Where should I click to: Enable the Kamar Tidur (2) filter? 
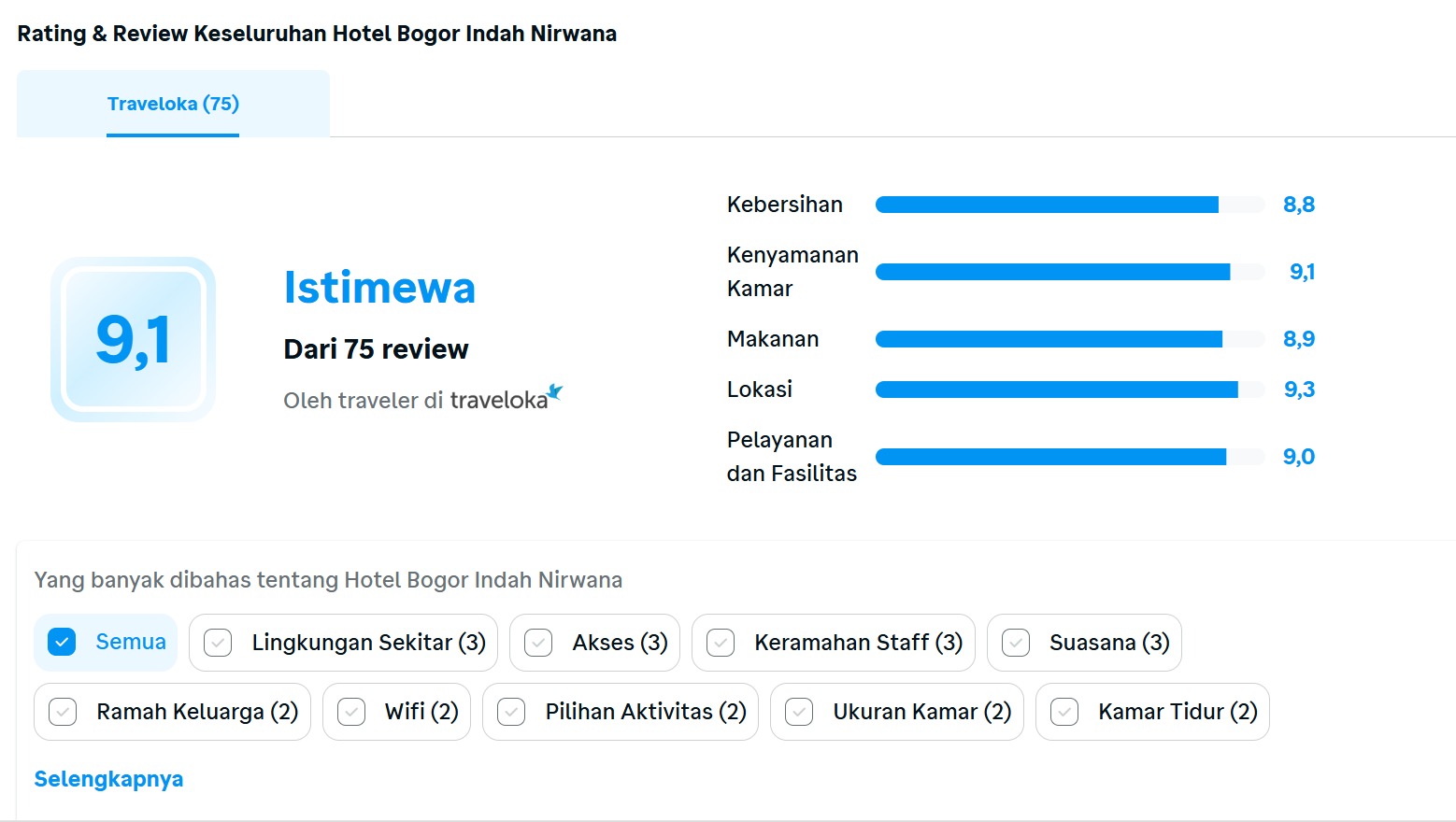coord(1152,712)
